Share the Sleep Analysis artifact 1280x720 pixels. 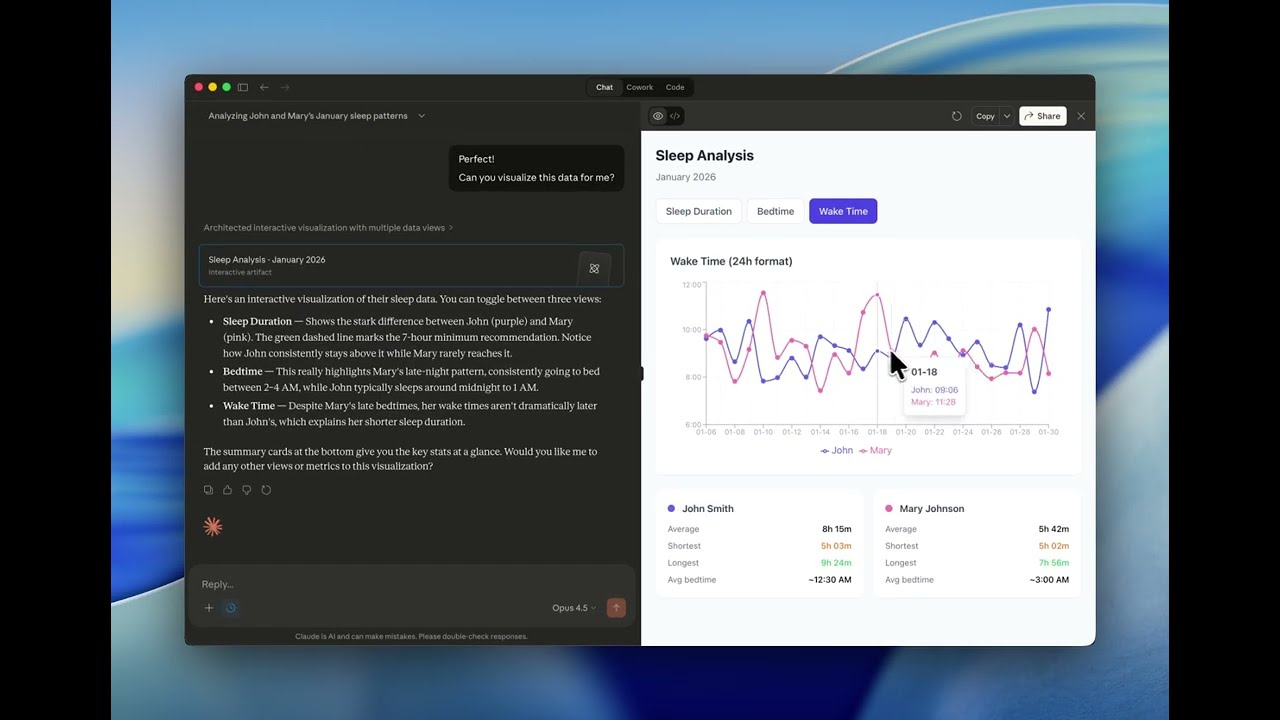click(x=1042, y=116)
